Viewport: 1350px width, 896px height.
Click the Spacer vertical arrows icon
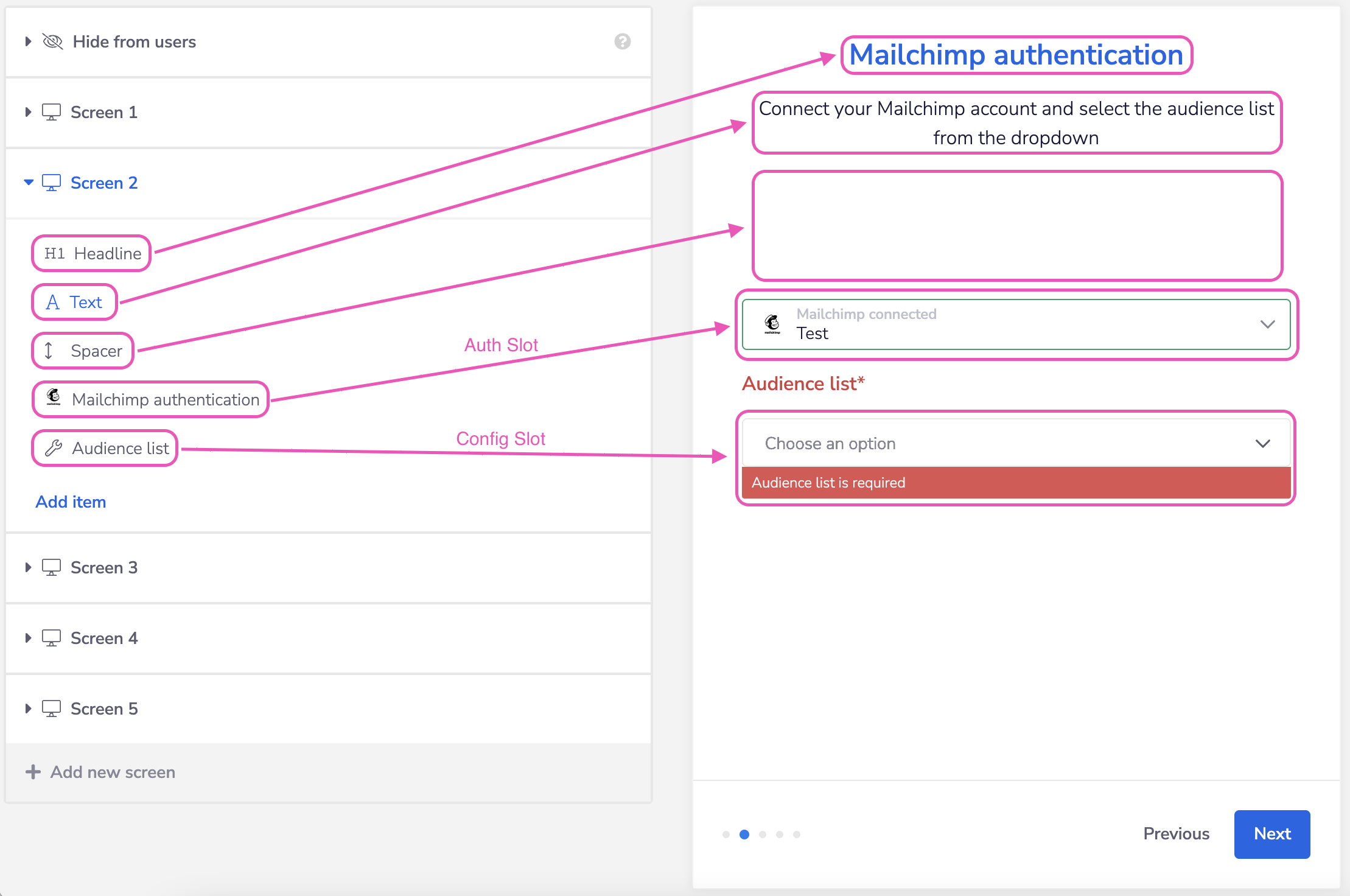click(49, 351)
